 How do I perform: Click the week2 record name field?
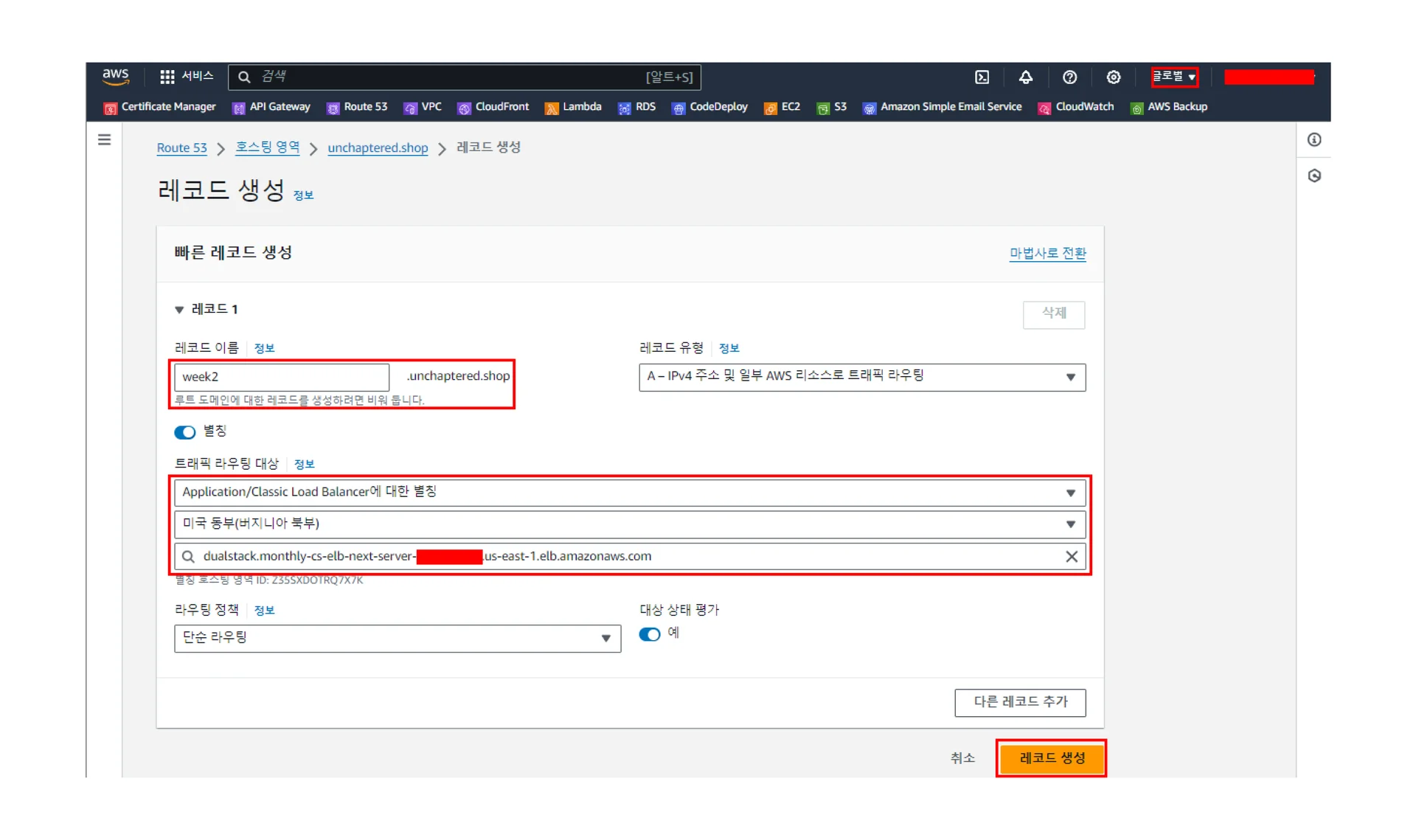point(281,377)
